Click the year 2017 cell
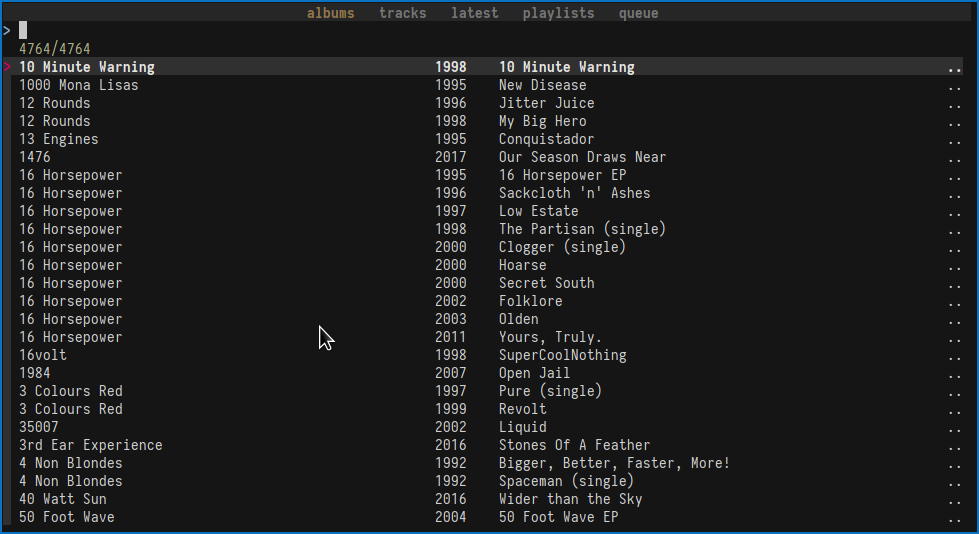 pos(451,157)
